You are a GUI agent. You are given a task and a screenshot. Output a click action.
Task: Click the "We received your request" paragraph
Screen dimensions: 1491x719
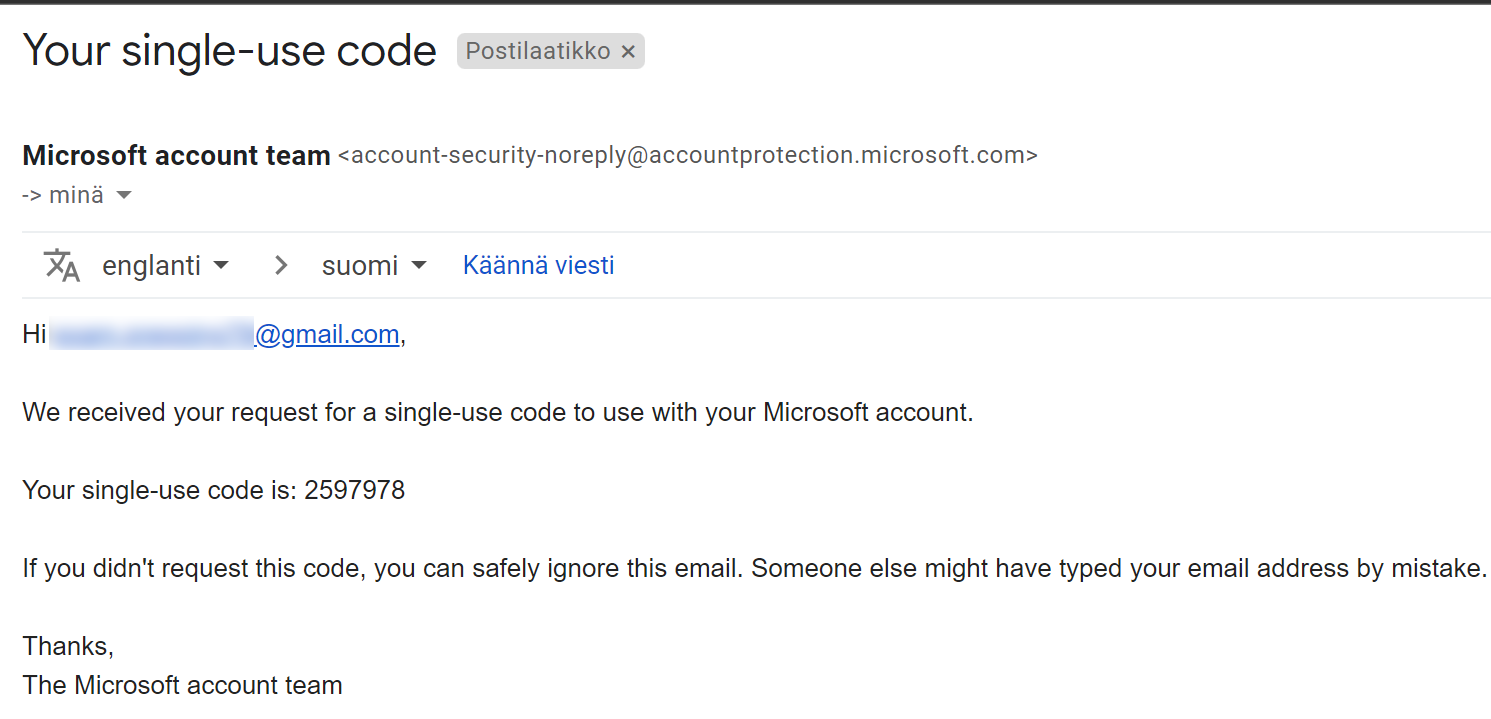coord(497,412)
